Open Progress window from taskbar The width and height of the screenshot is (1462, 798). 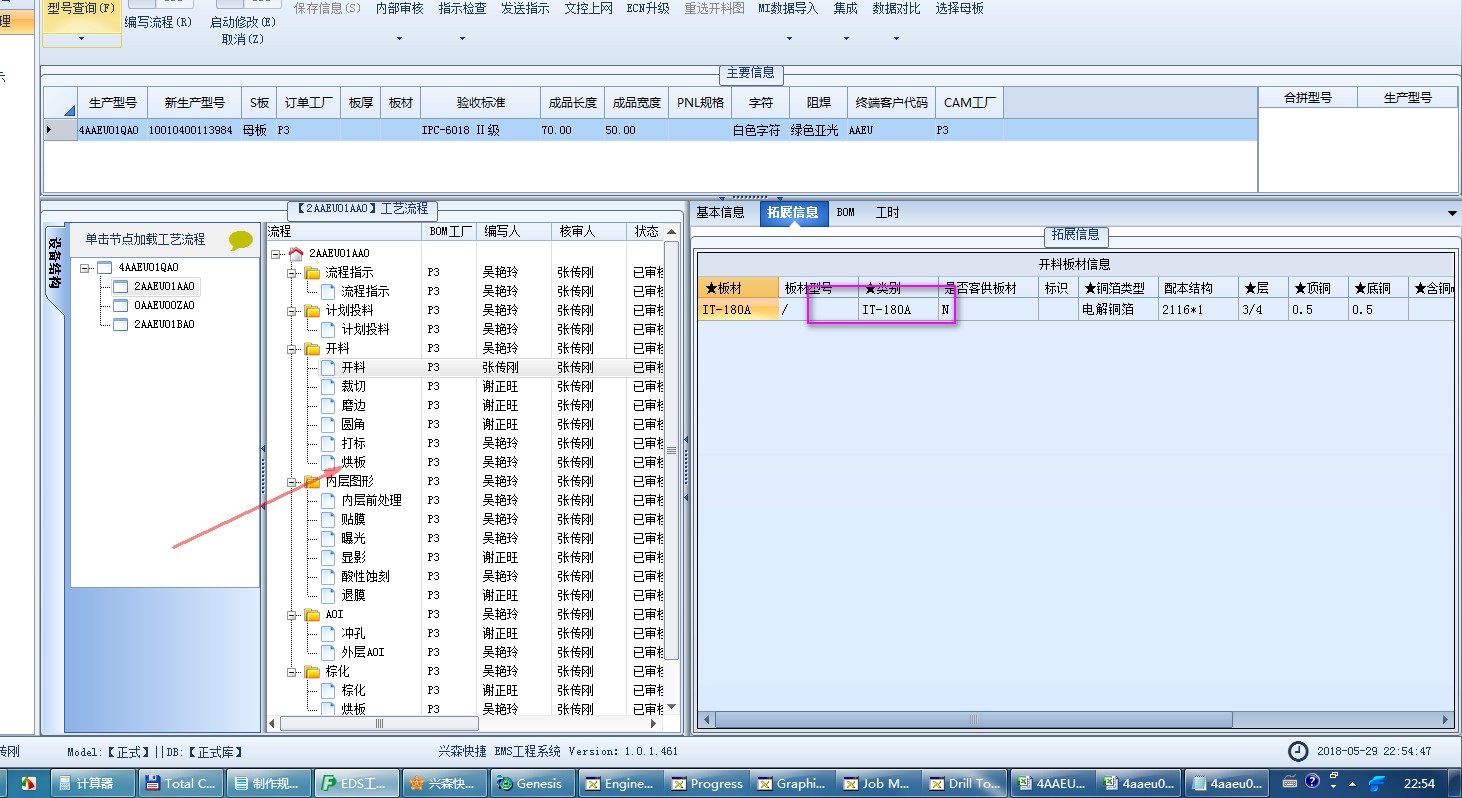(x=709, y=784)
